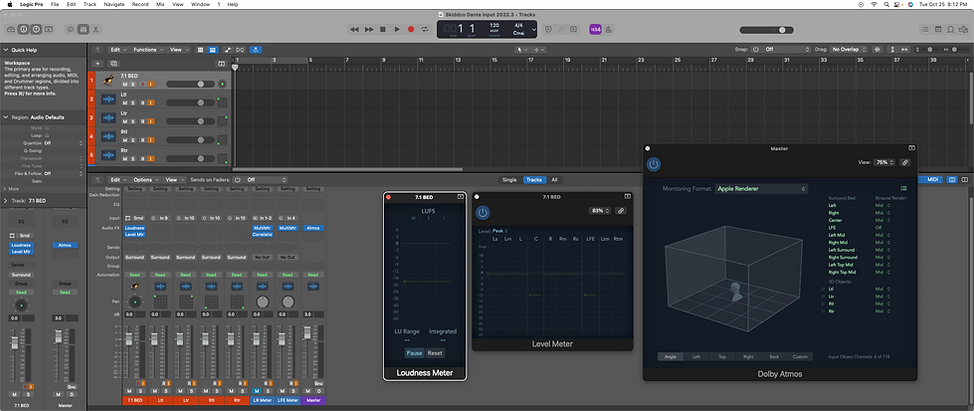
Task: Start recording with the red Record button
Action: pos(411,29)
